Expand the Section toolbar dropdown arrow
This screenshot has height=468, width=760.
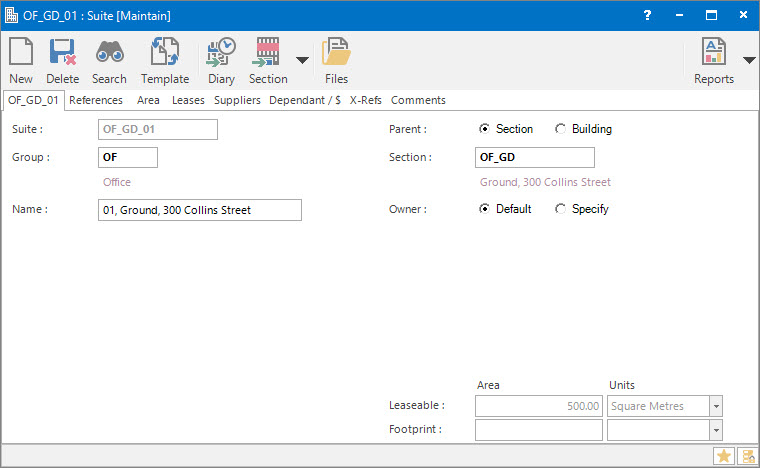coord(302,60)
